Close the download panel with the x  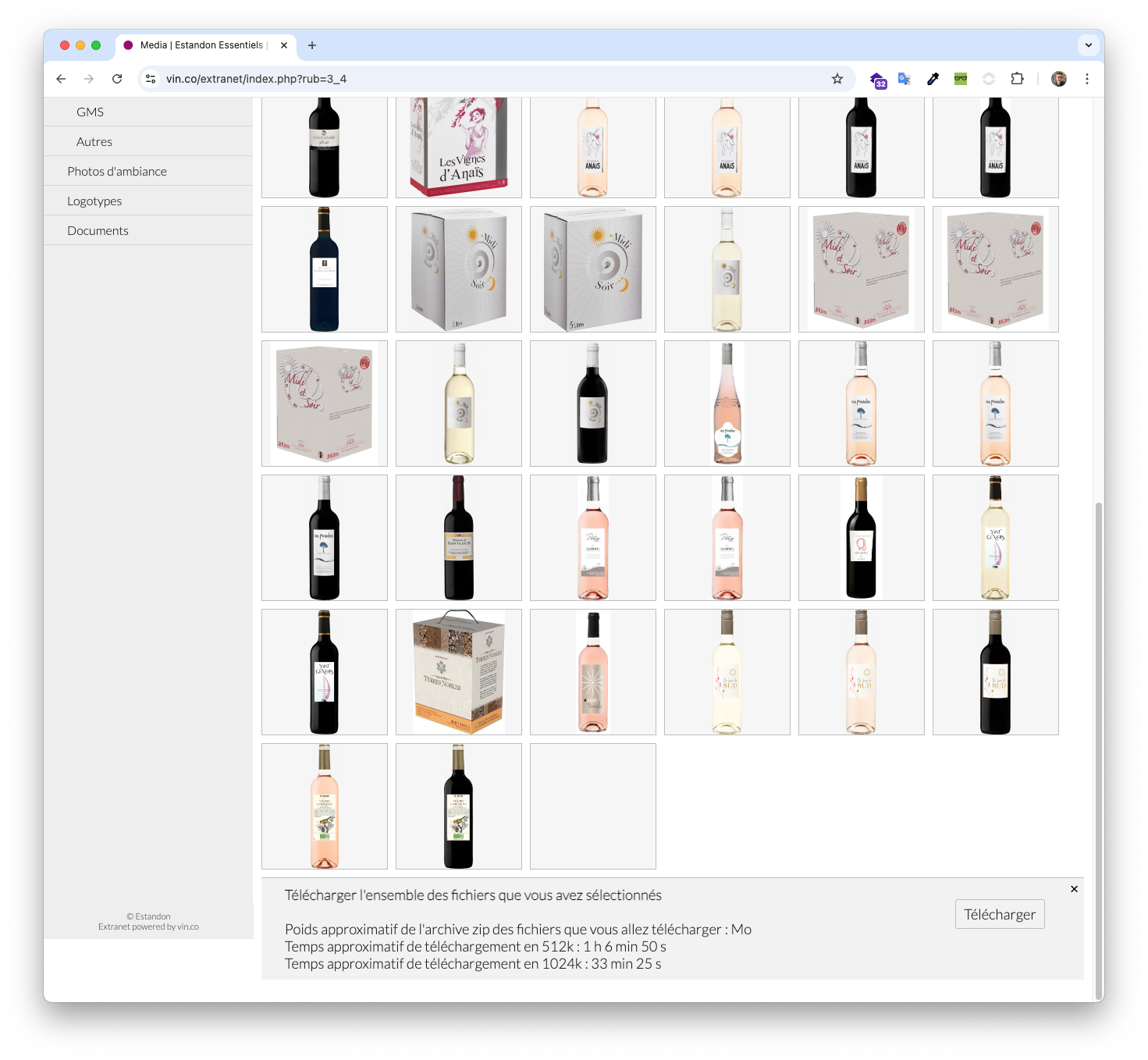pos(1074,889)
